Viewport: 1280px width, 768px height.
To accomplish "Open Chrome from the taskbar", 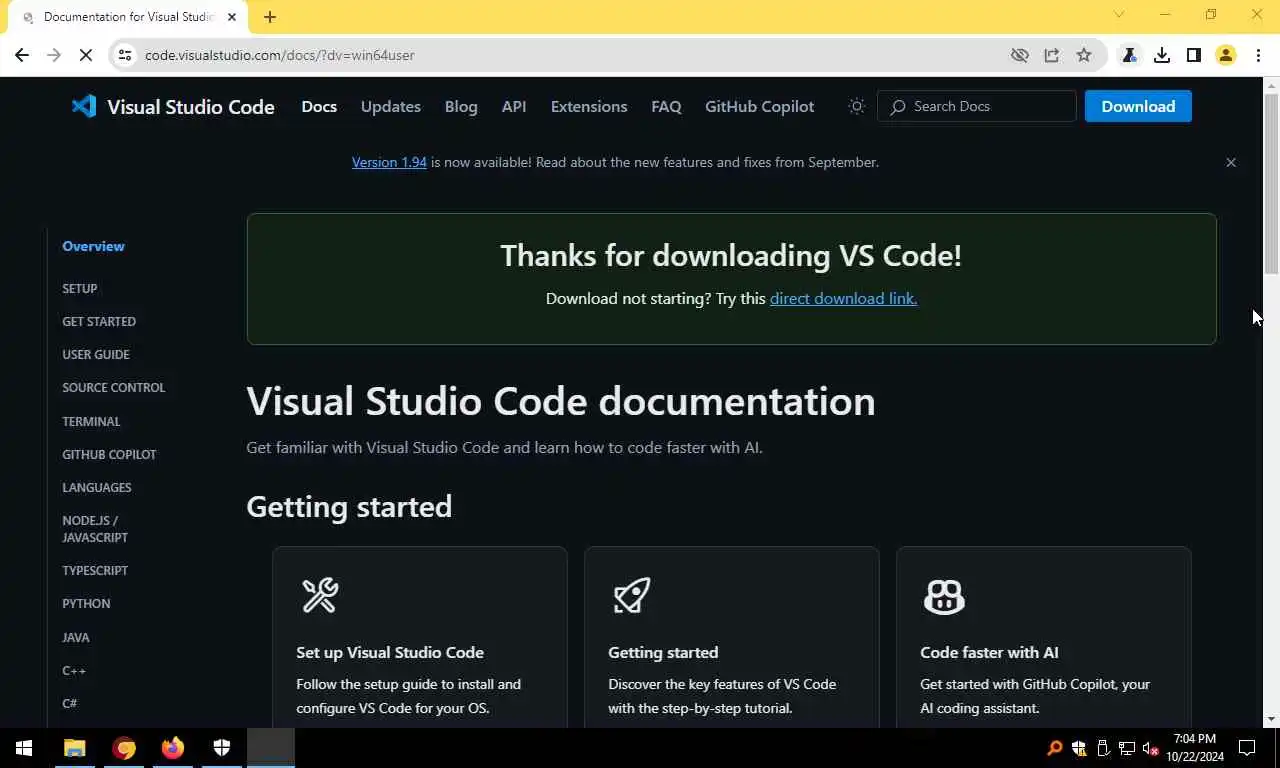I will (x=124, y=748).
